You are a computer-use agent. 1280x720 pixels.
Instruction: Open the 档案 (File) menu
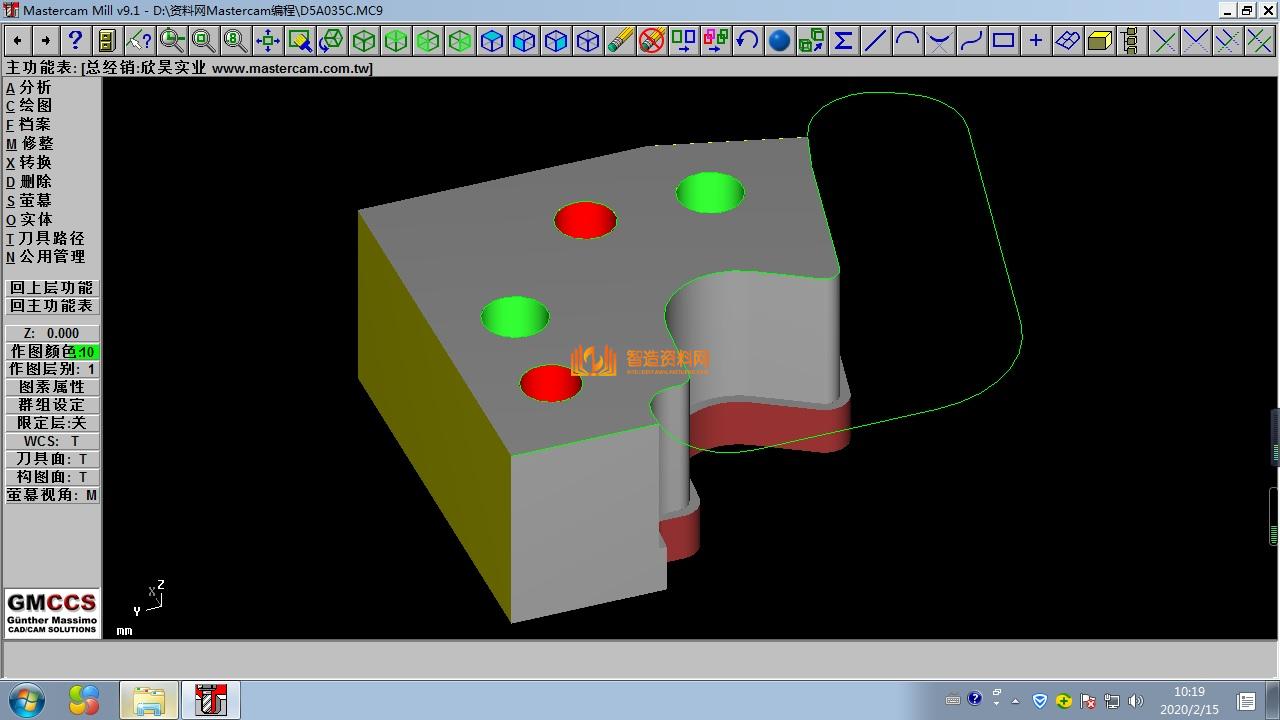coord(33,124)
